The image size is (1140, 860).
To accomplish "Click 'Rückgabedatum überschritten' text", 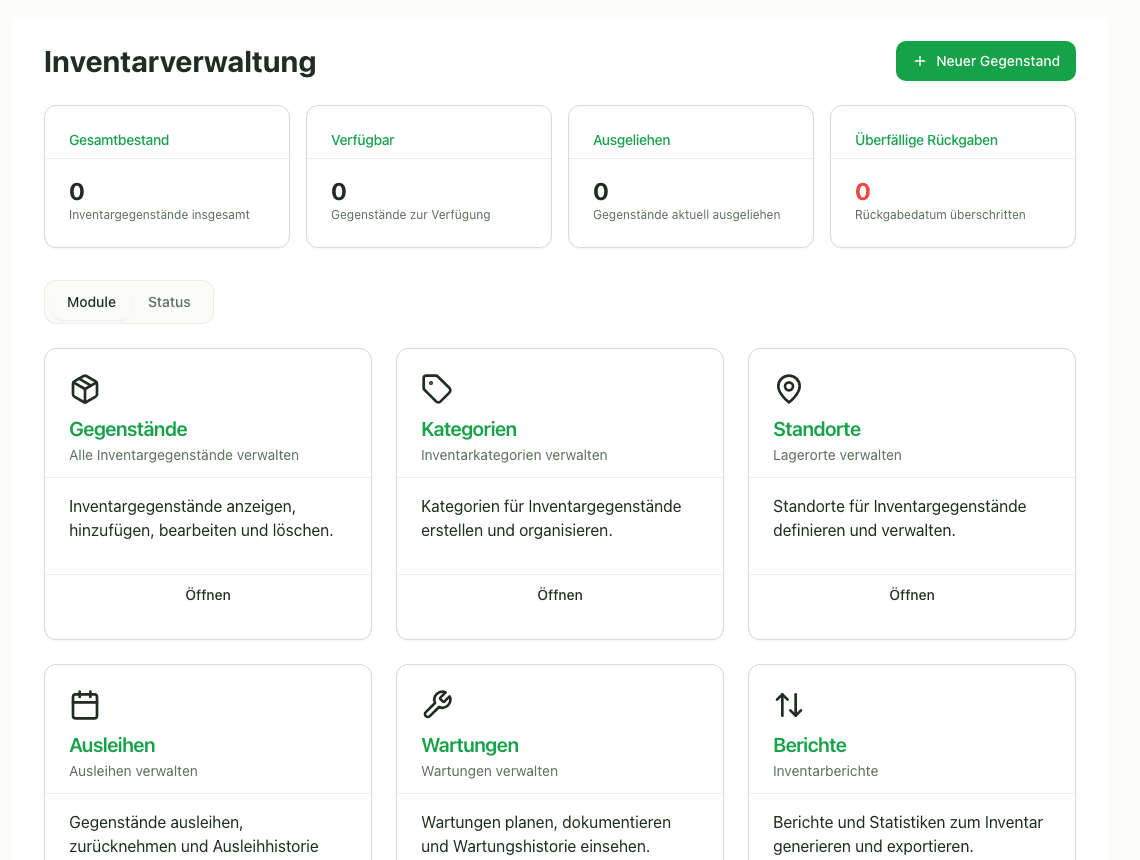I will [939, 214].
